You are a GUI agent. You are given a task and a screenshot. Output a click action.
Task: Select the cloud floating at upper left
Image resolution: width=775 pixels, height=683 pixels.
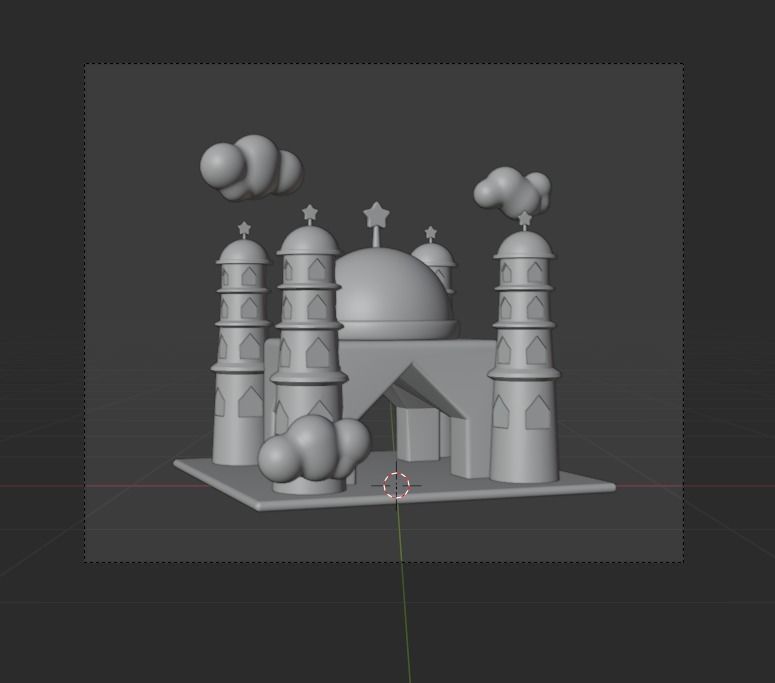point(251,168)
